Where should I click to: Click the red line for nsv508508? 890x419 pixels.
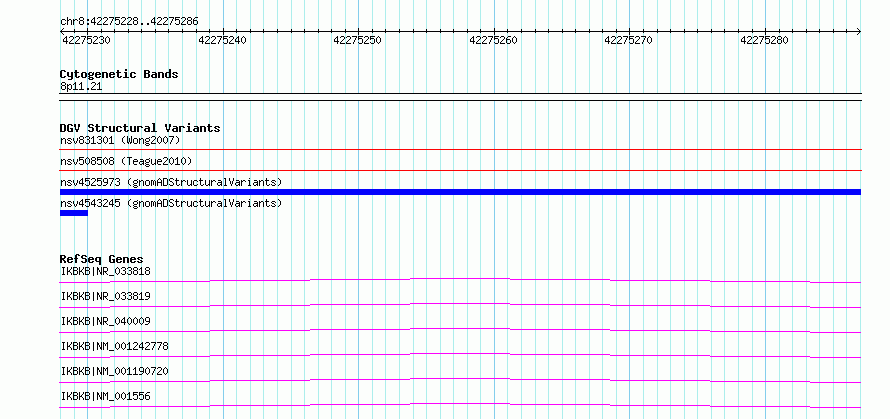tap(460, 170)
